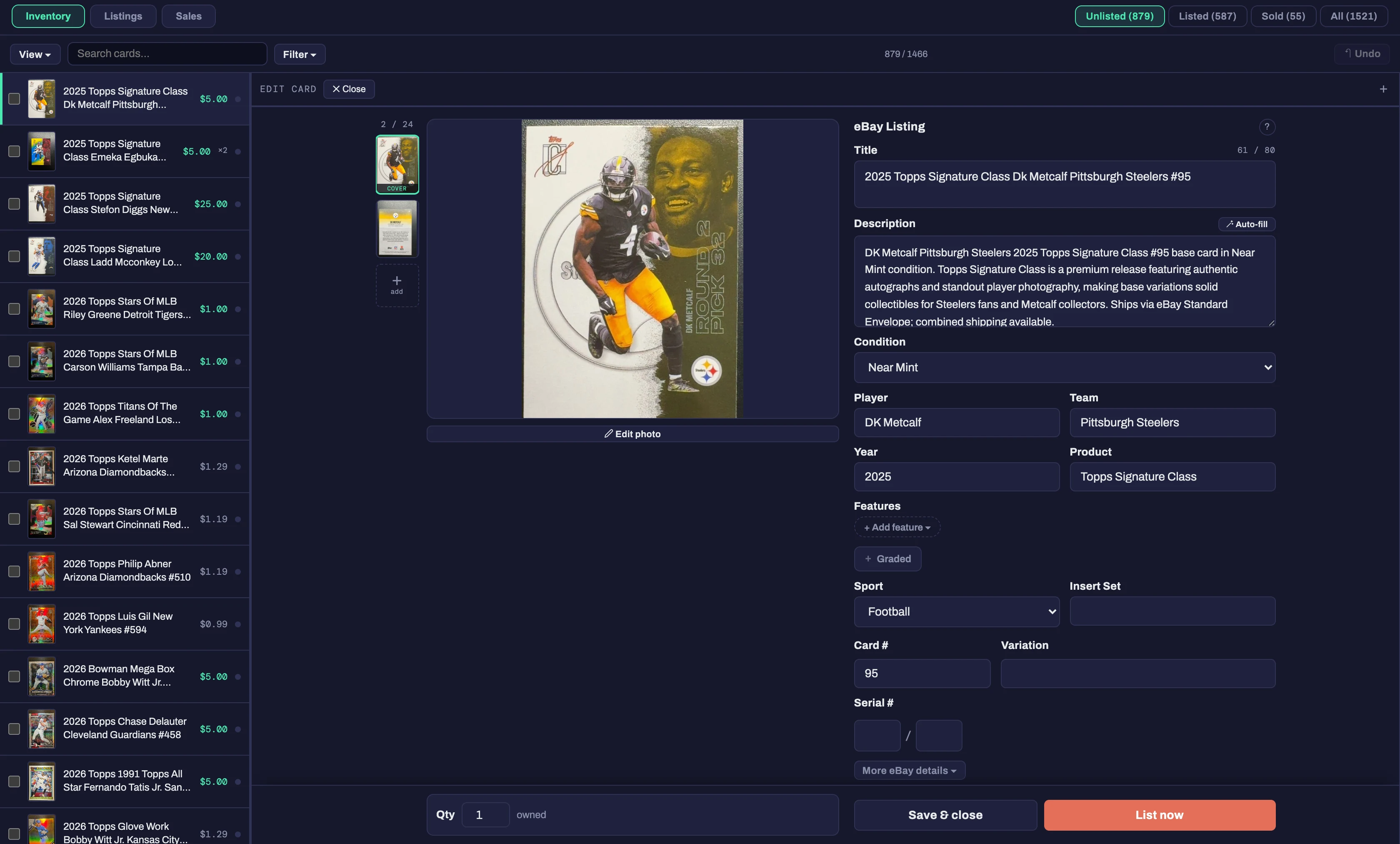Click the Edit photo button
The height and width of the screenshot is (844, 1400).
pos(632,433)
